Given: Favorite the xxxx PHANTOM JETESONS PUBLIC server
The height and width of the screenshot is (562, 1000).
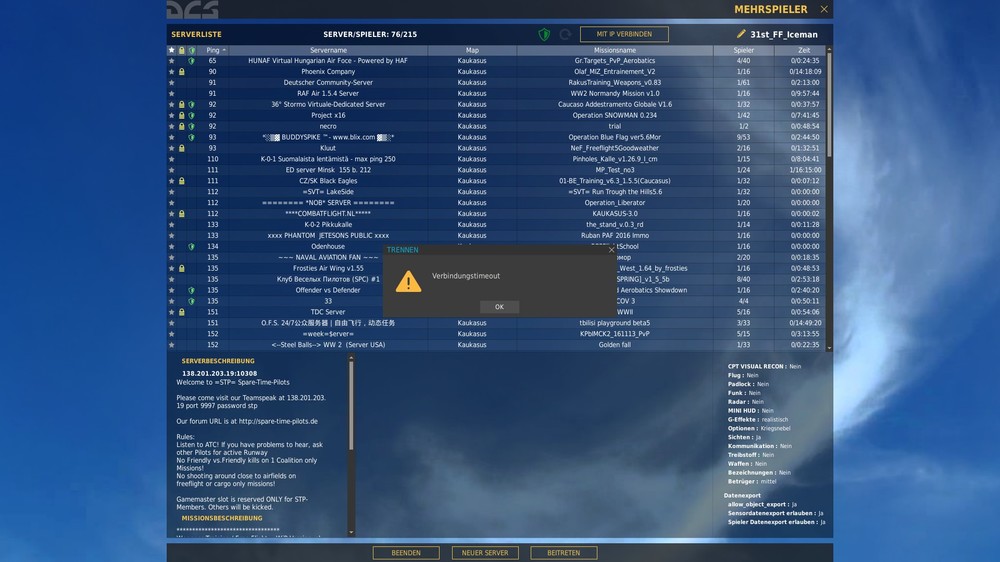Looking at the screenshot, I should point(172,235).
